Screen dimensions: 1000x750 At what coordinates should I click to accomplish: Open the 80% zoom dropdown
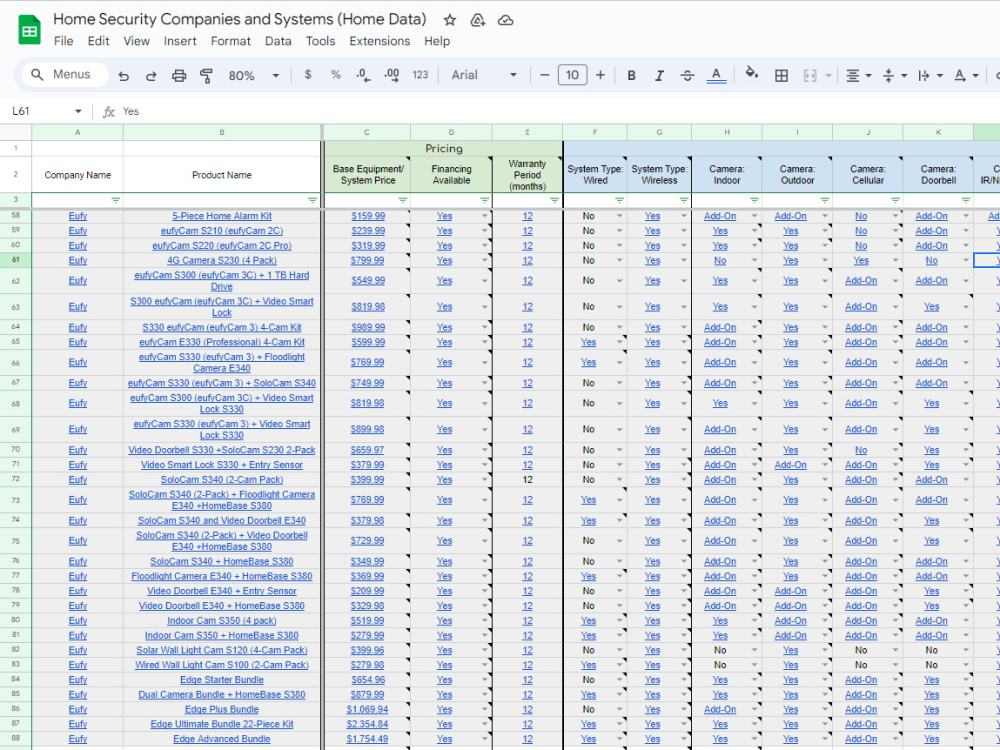pos(254,76)
